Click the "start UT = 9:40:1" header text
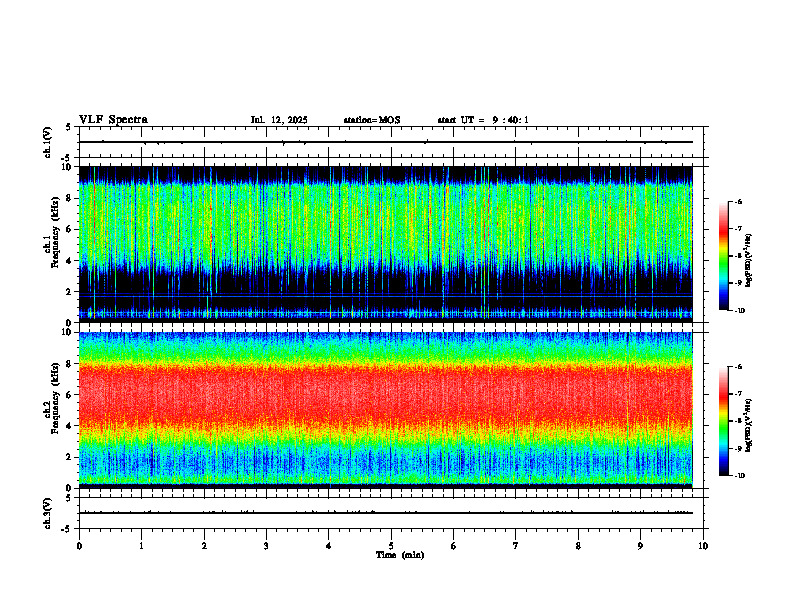This screenshot has height=612, width=792. (x=483, y=120)
